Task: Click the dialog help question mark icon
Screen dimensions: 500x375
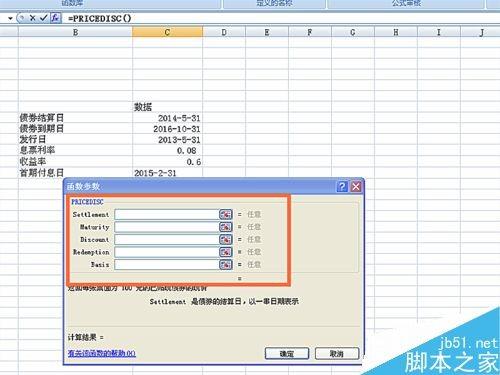Action: (x=342, y=186)
